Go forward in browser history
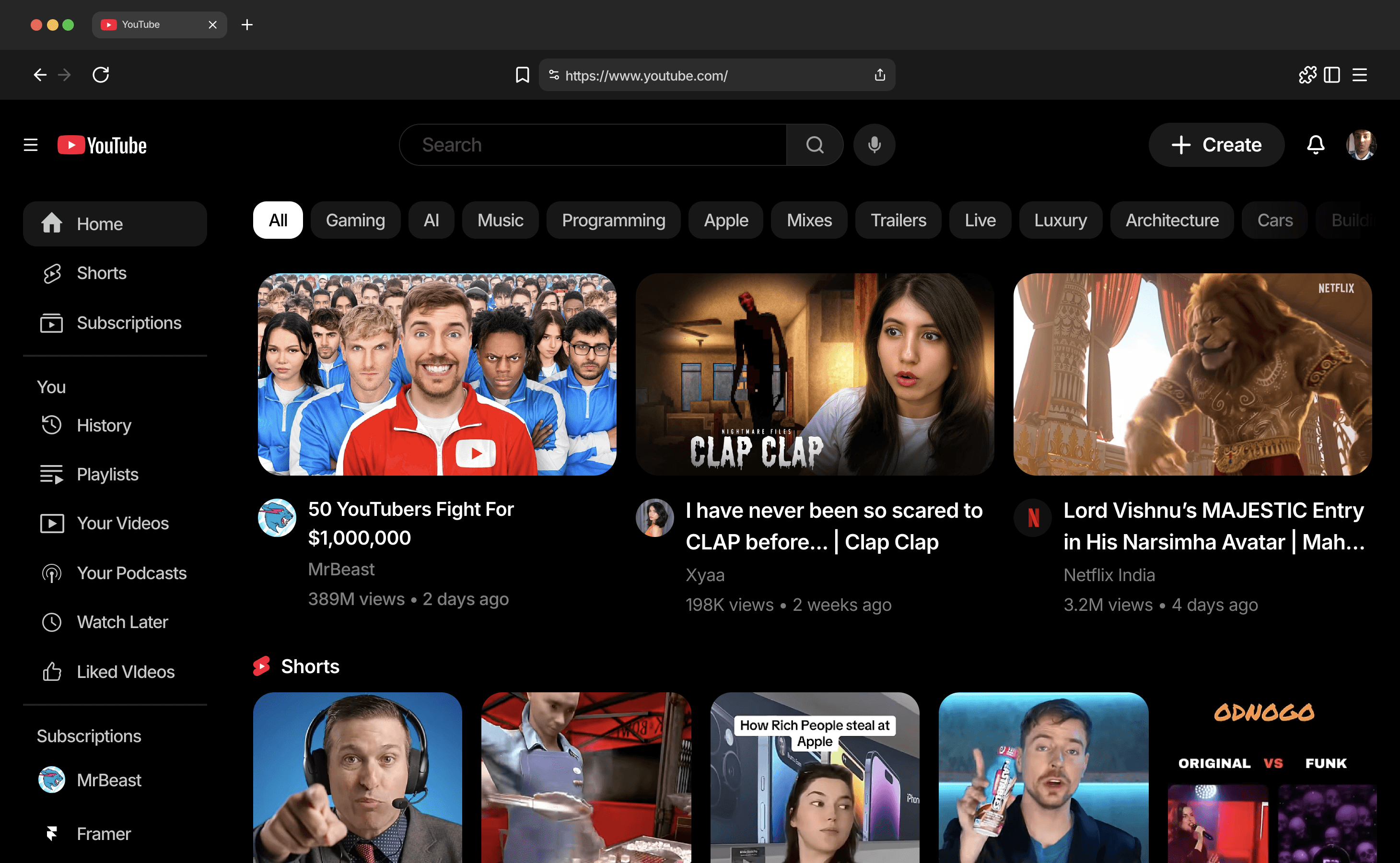 click(x=65, y=75)
